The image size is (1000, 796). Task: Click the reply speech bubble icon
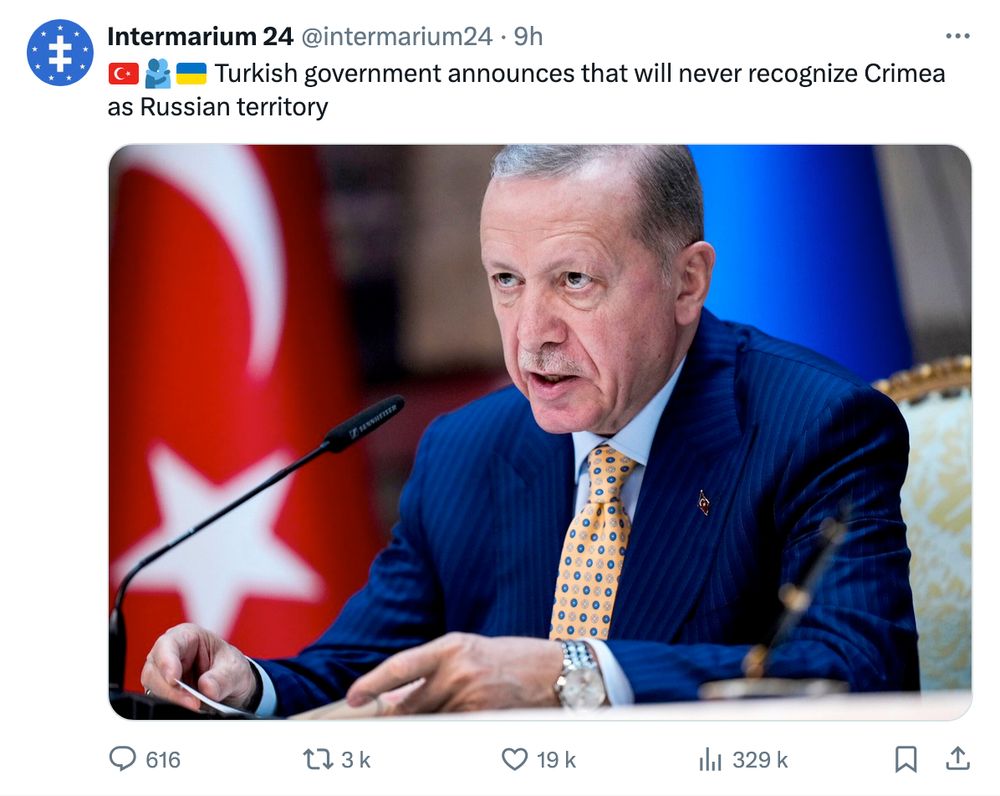click(122, 759)
